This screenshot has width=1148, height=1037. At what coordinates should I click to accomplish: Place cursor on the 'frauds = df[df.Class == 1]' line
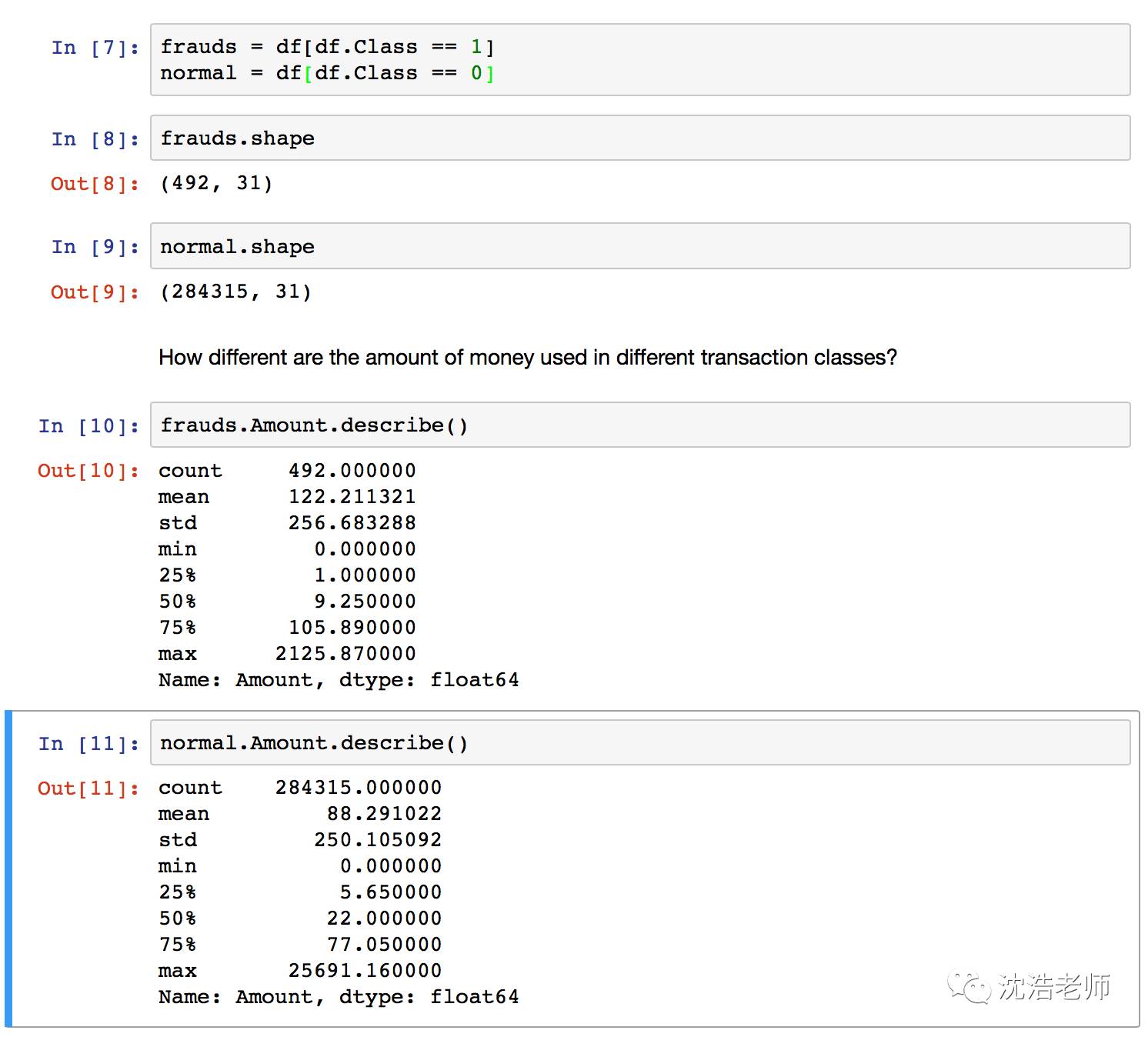[327, 47]
